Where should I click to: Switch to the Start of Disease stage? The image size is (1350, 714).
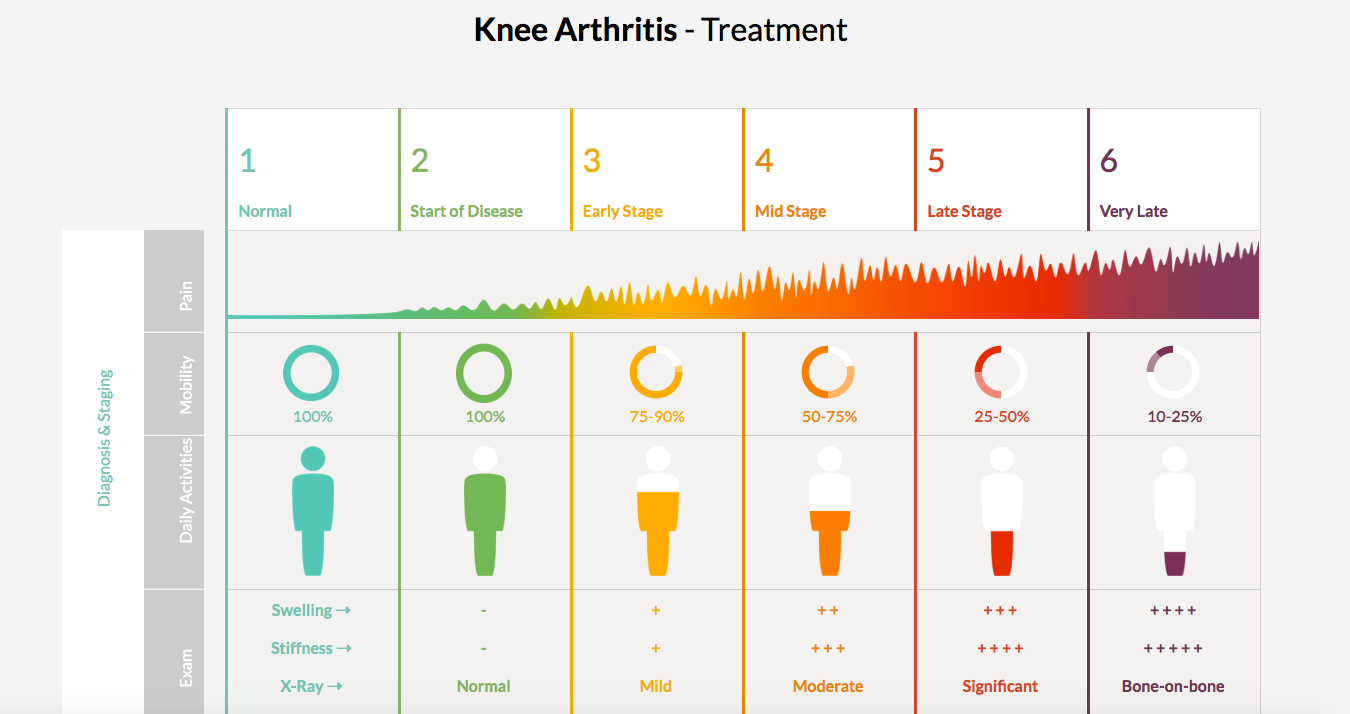[x=484, y=170]
